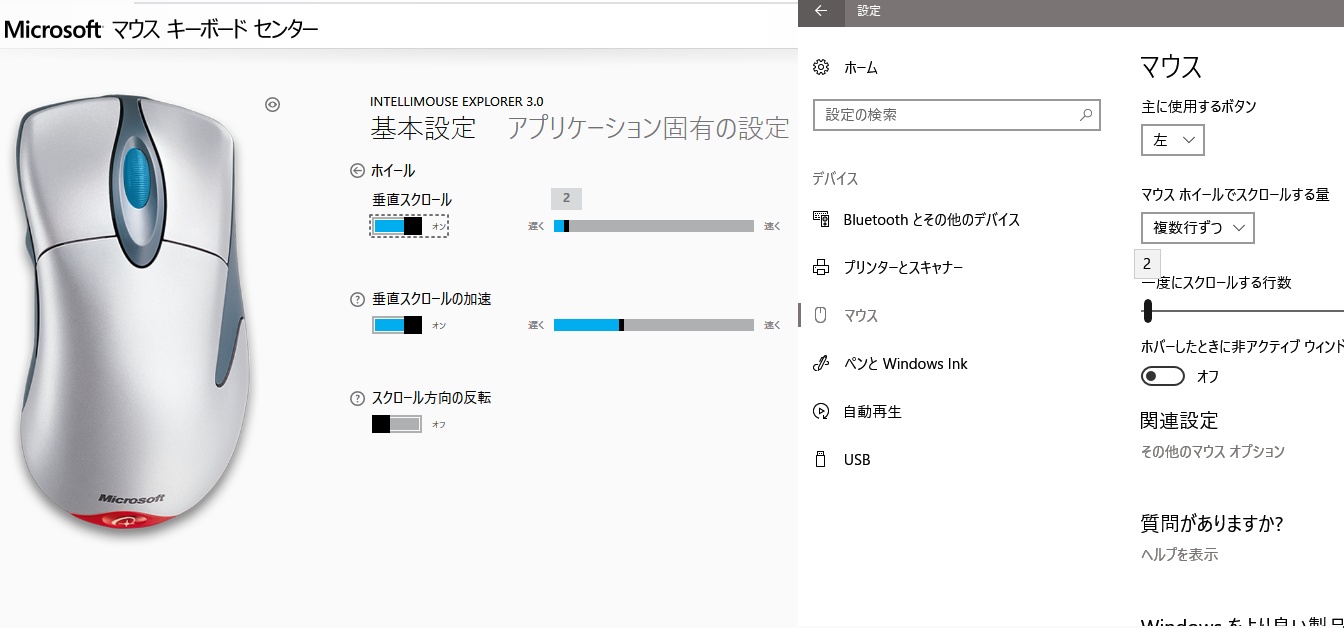Click the printer icon in sidebar
Viewport: 1344px width, 628px height.
[821, 267]
